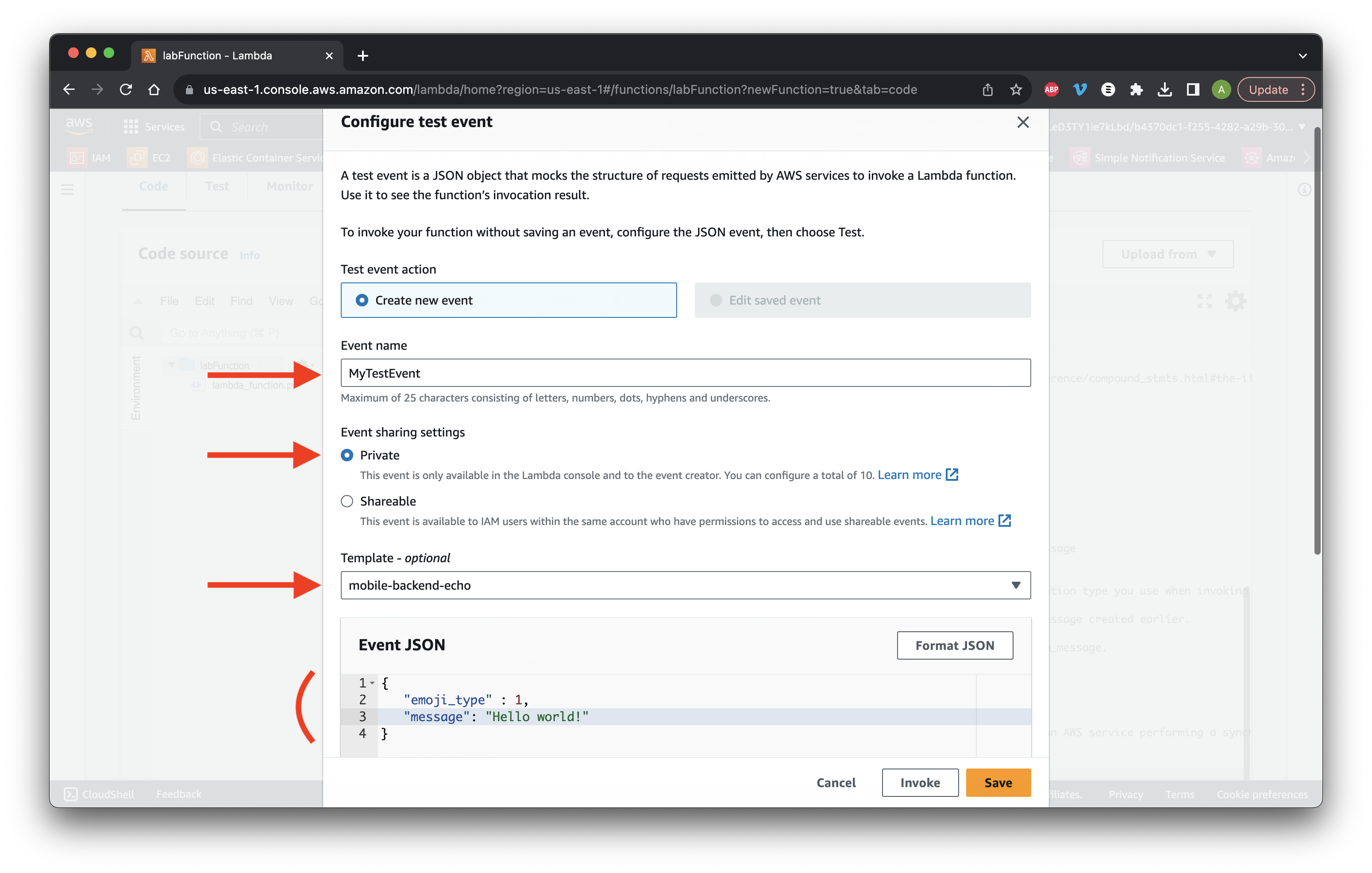Open Cookie preferences in footer
Viewport: 1372px width, 873px height.
pos(1262,794)
